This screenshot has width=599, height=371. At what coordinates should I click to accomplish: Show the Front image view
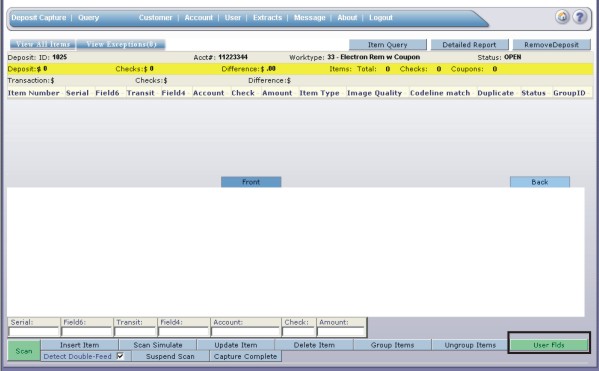[251, 182]
